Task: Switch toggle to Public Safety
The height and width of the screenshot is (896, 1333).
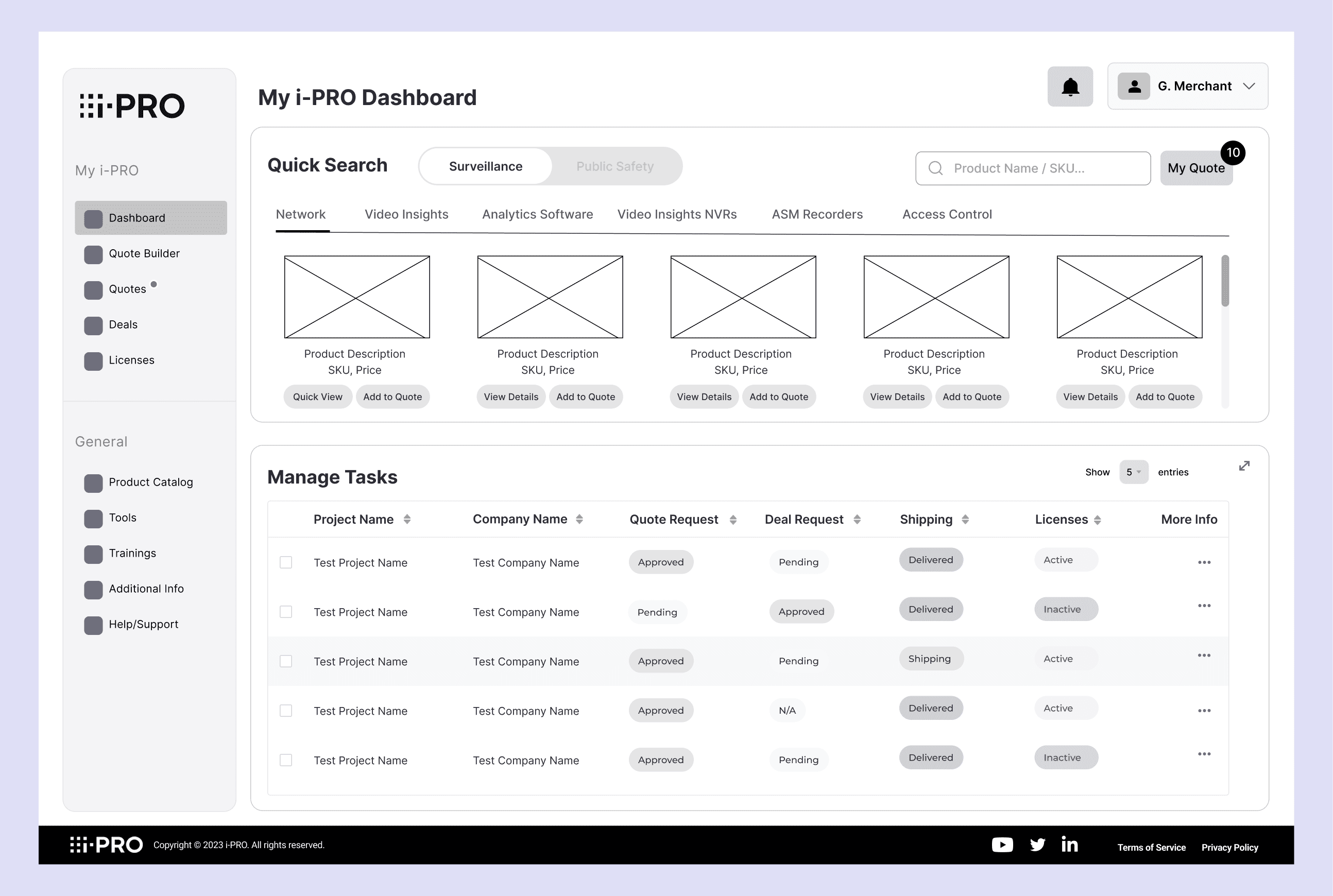Action: tap(614, 166)
